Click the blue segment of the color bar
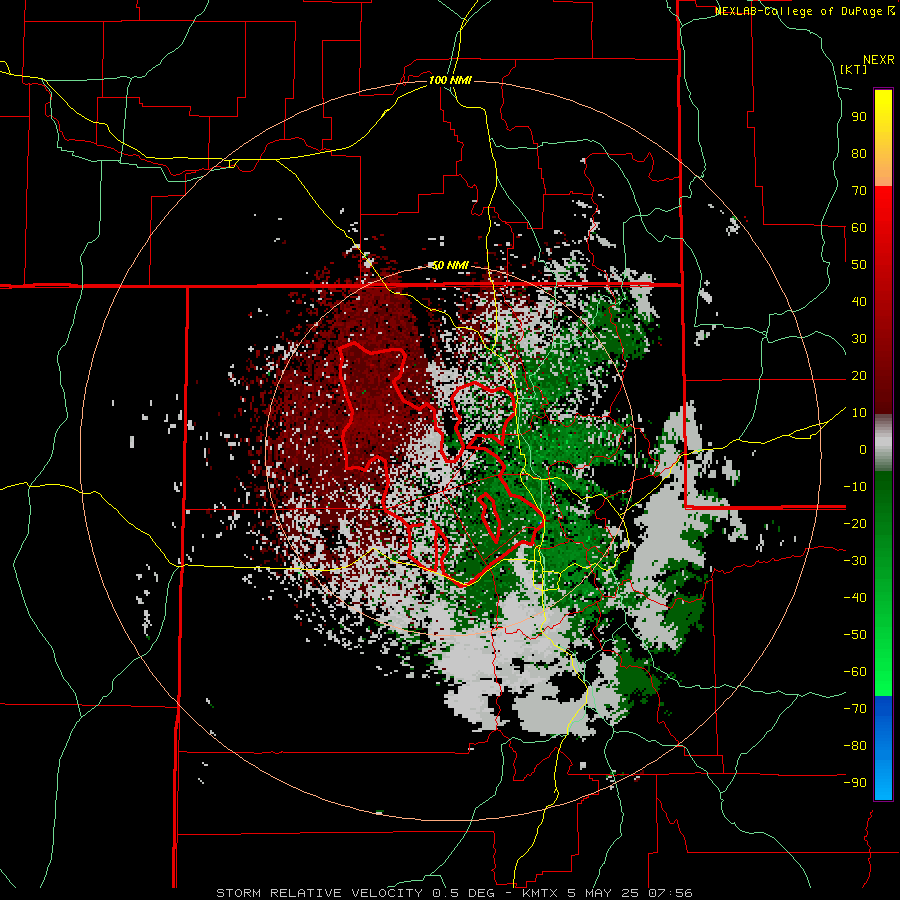900x900 pixels. [883, 748]
